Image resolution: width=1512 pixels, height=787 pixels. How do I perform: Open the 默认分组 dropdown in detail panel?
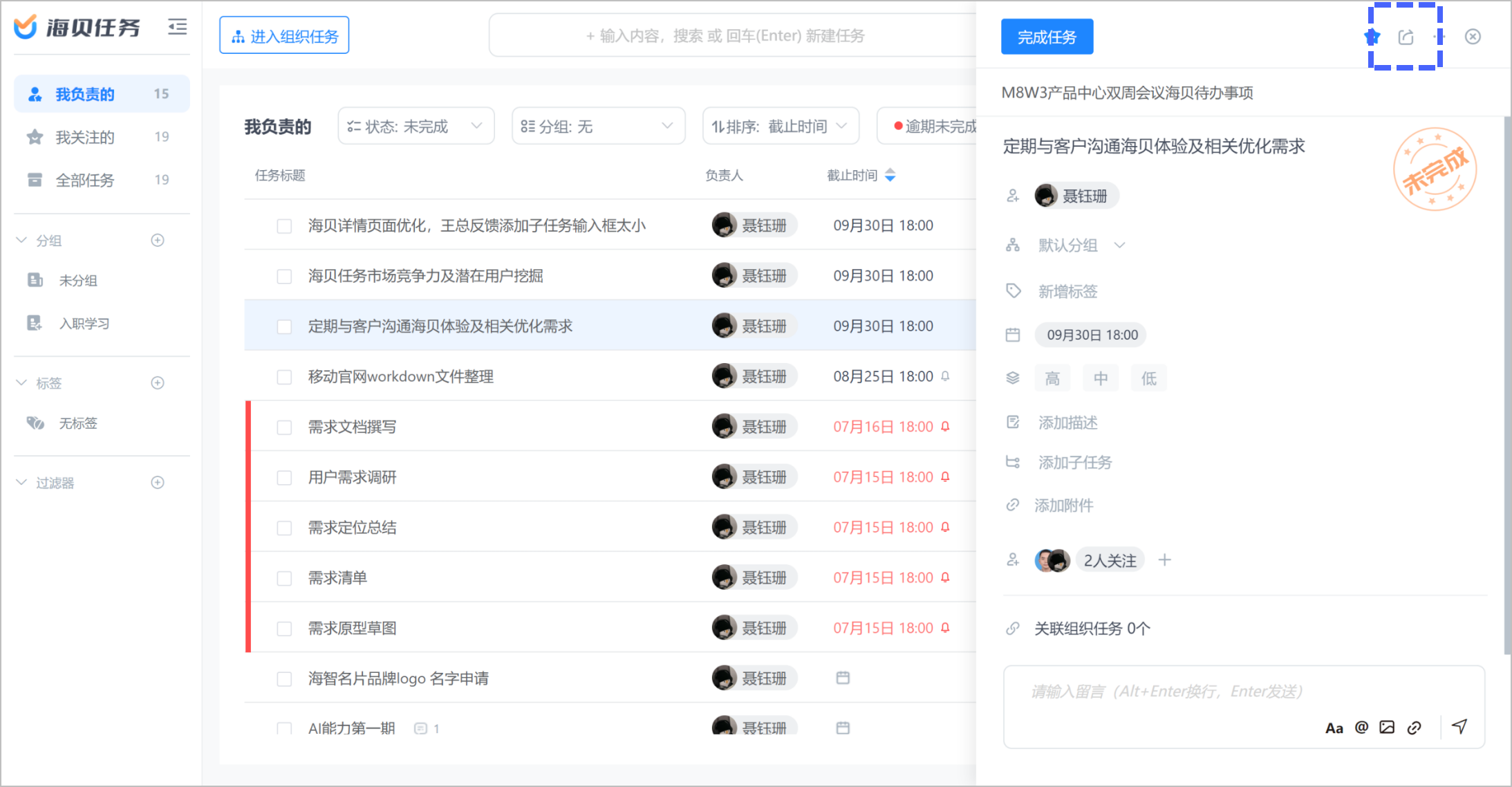[x=1082, y=246]
